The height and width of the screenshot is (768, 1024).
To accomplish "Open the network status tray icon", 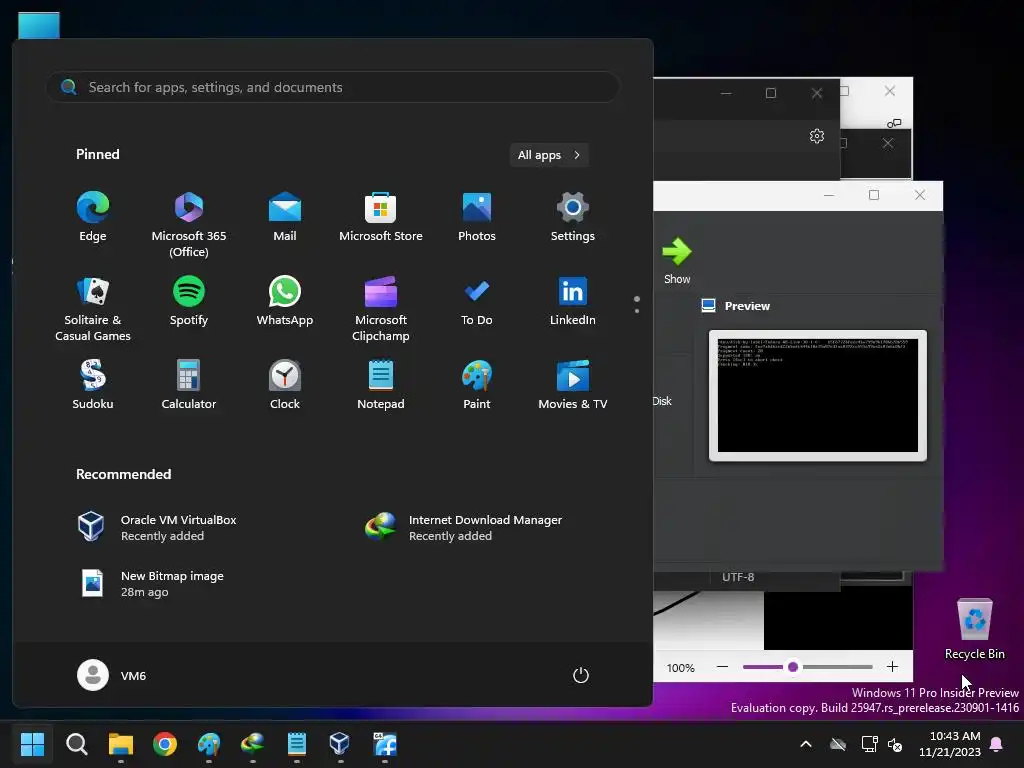I will 869,744.
